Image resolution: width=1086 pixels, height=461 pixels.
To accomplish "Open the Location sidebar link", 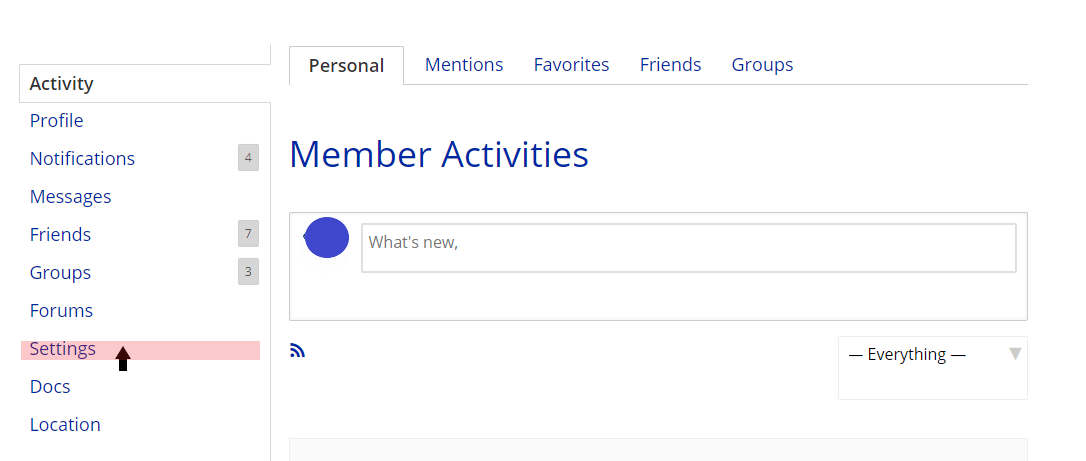I will pyautogui.click(x=65, y=425).
